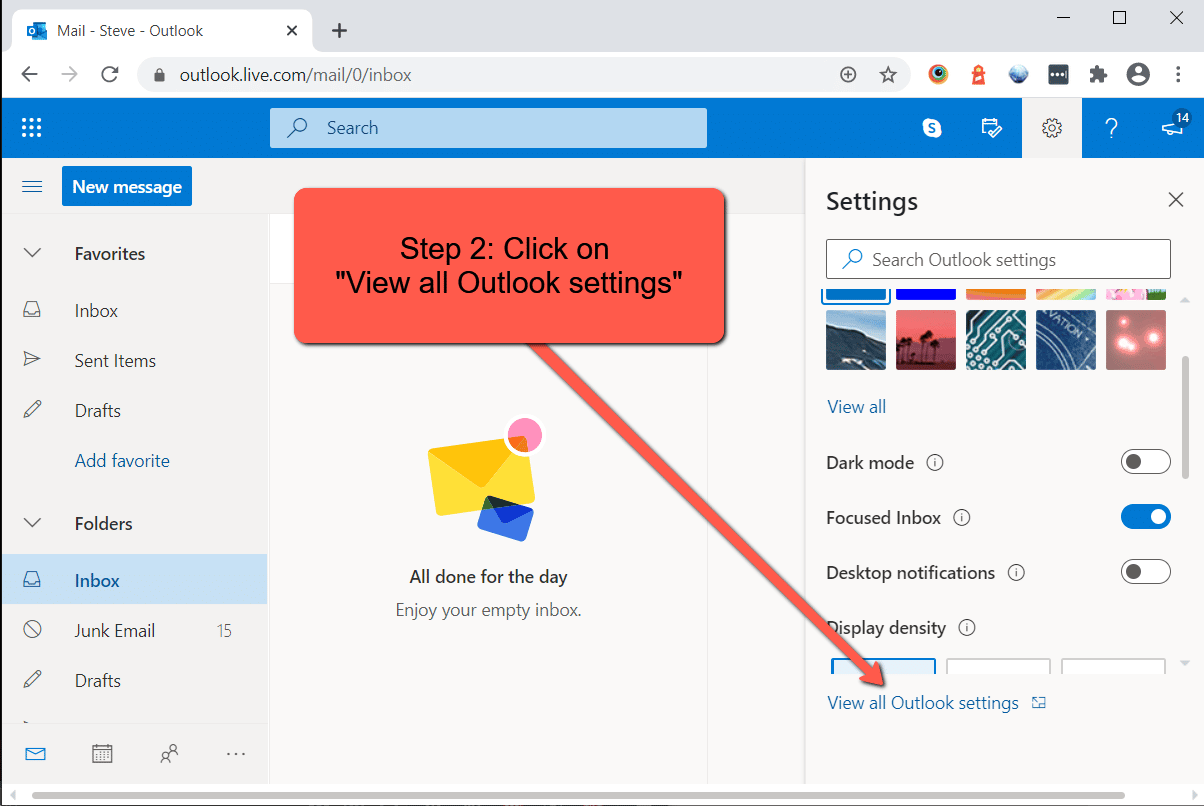Select the palm trees sunset theme

coord(926,340)
